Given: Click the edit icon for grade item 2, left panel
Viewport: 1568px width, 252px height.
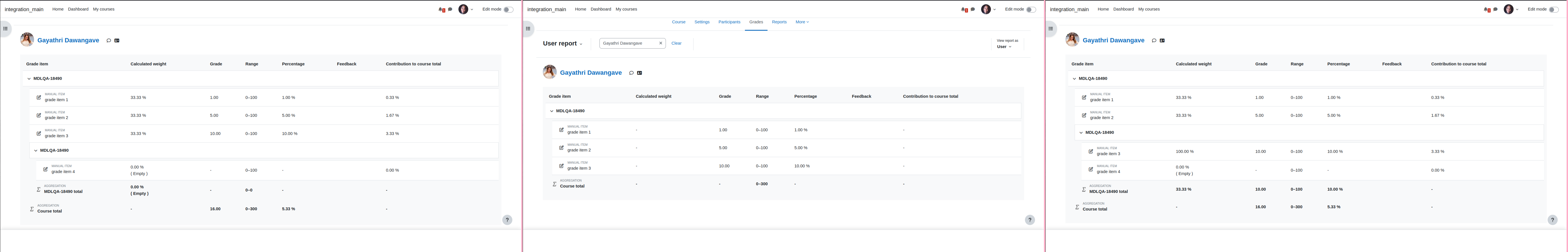Looking at the screenshot, I should click(x=39, y=115).
